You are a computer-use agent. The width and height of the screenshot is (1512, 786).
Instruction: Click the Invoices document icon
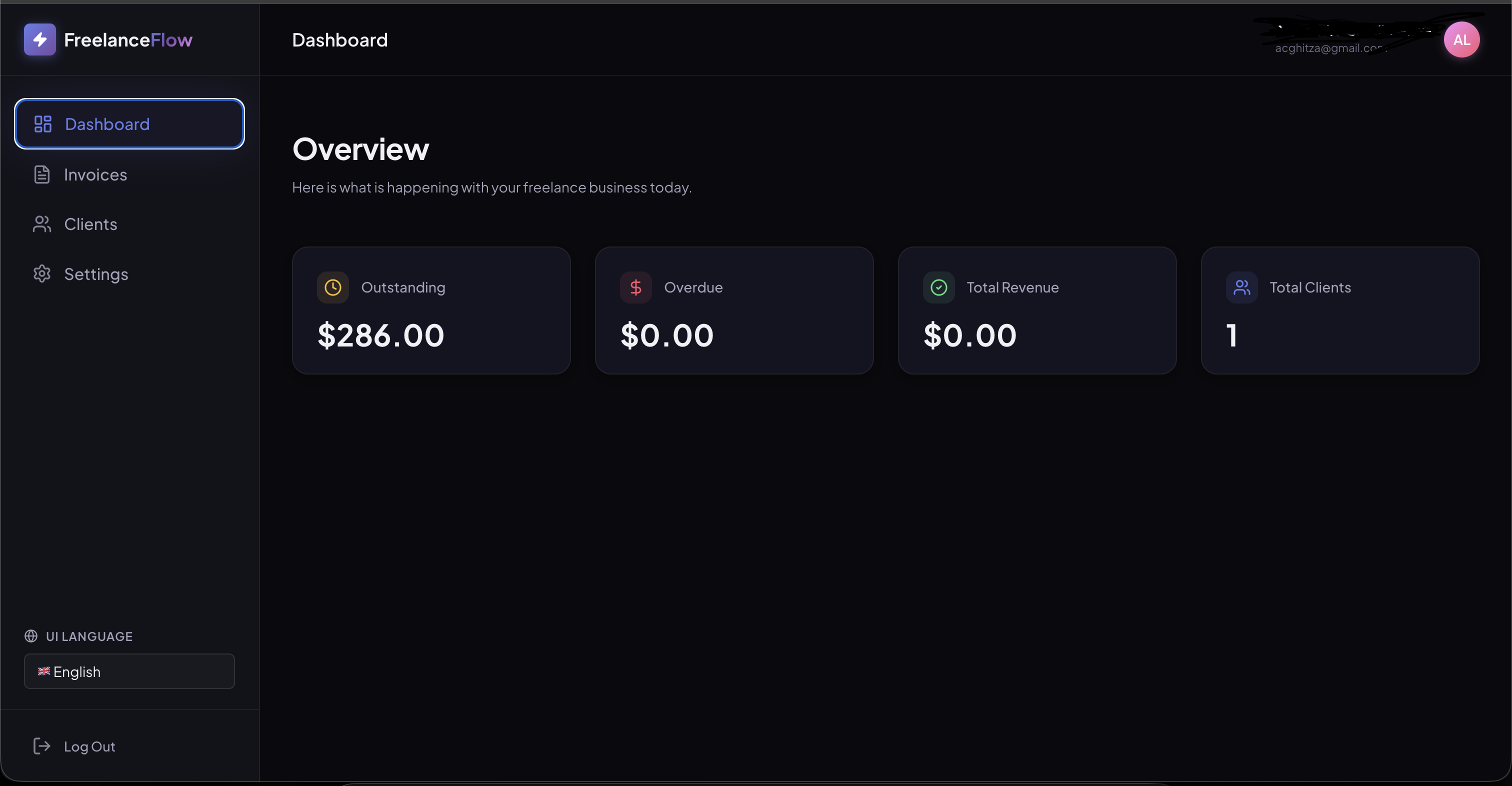[x=41, y=174]
